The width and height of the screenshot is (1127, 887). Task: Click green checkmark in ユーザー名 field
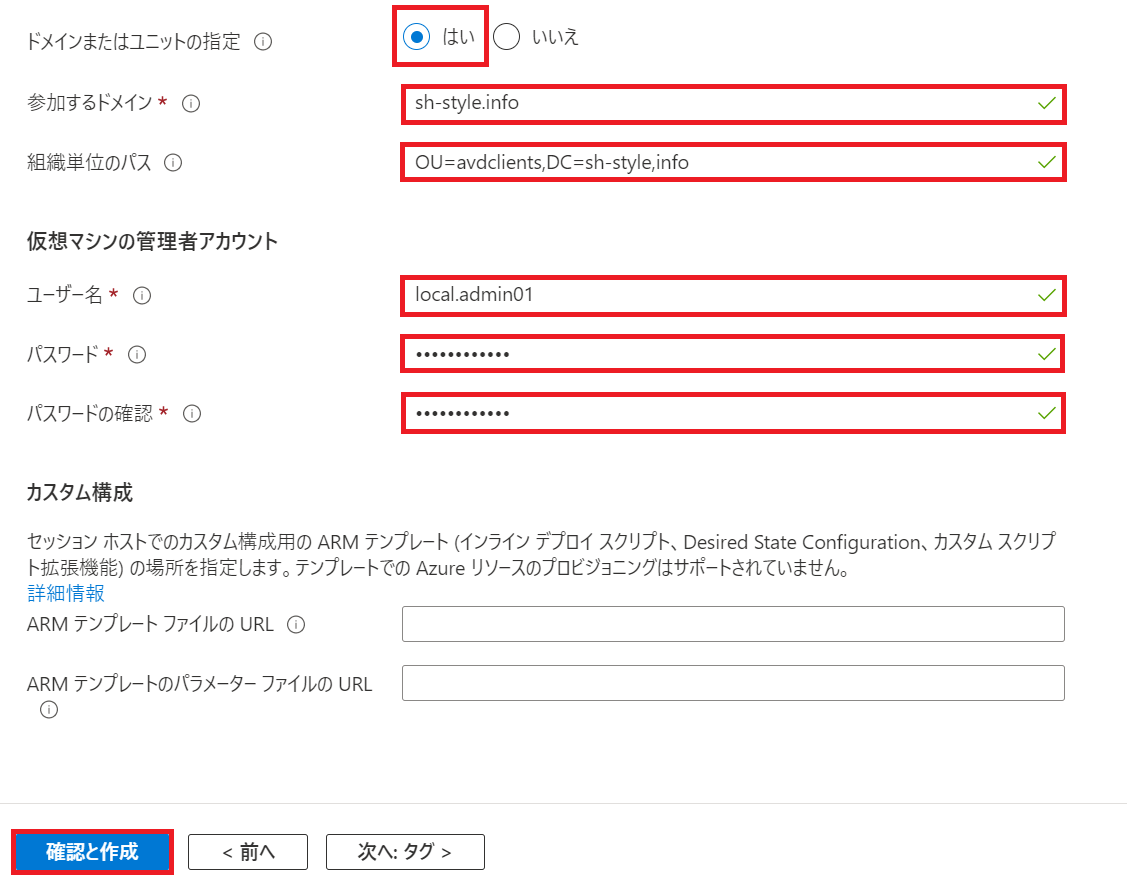tap(1047, 295)
